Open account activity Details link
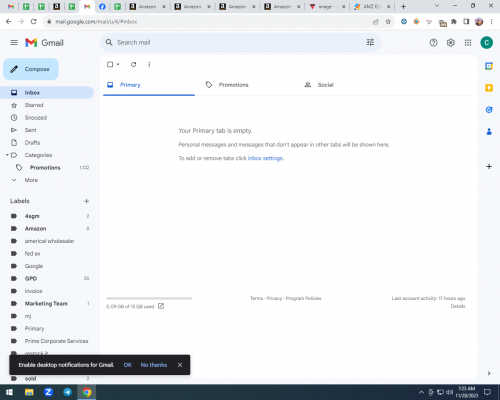The image size is (500, 400). (x=458, y=306)
